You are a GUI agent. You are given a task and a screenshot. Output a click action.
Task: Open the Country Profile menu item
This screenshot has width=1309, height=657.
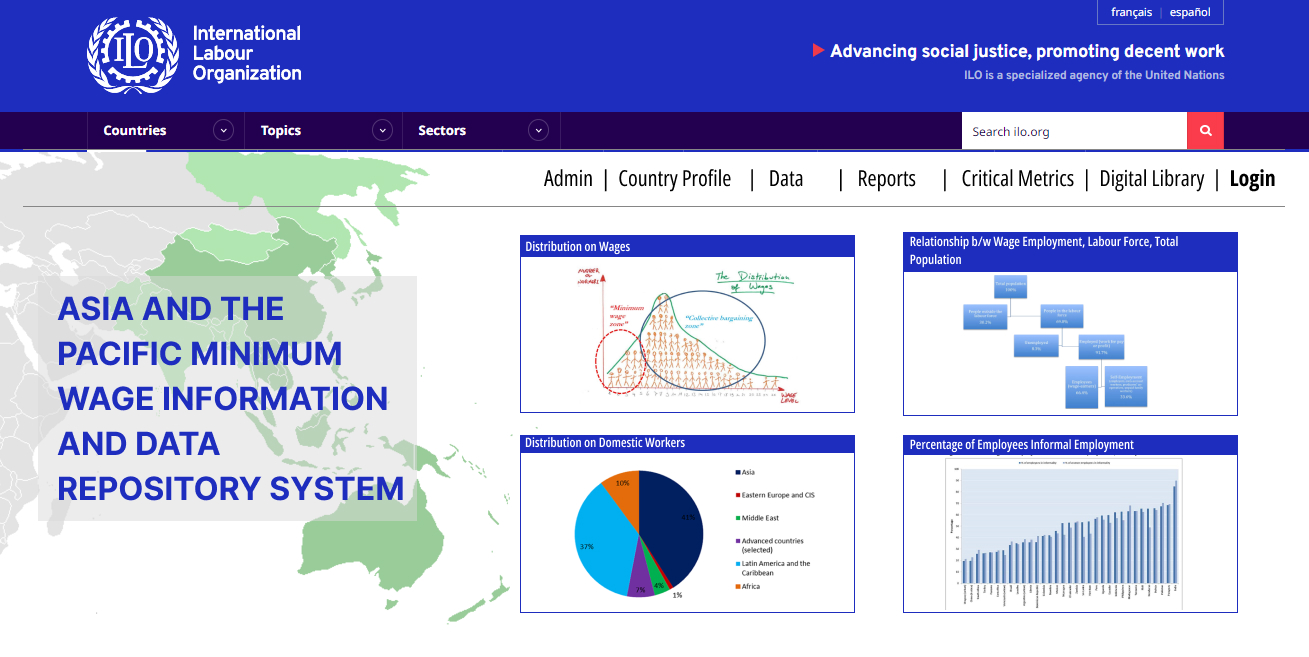pos(674,179)
